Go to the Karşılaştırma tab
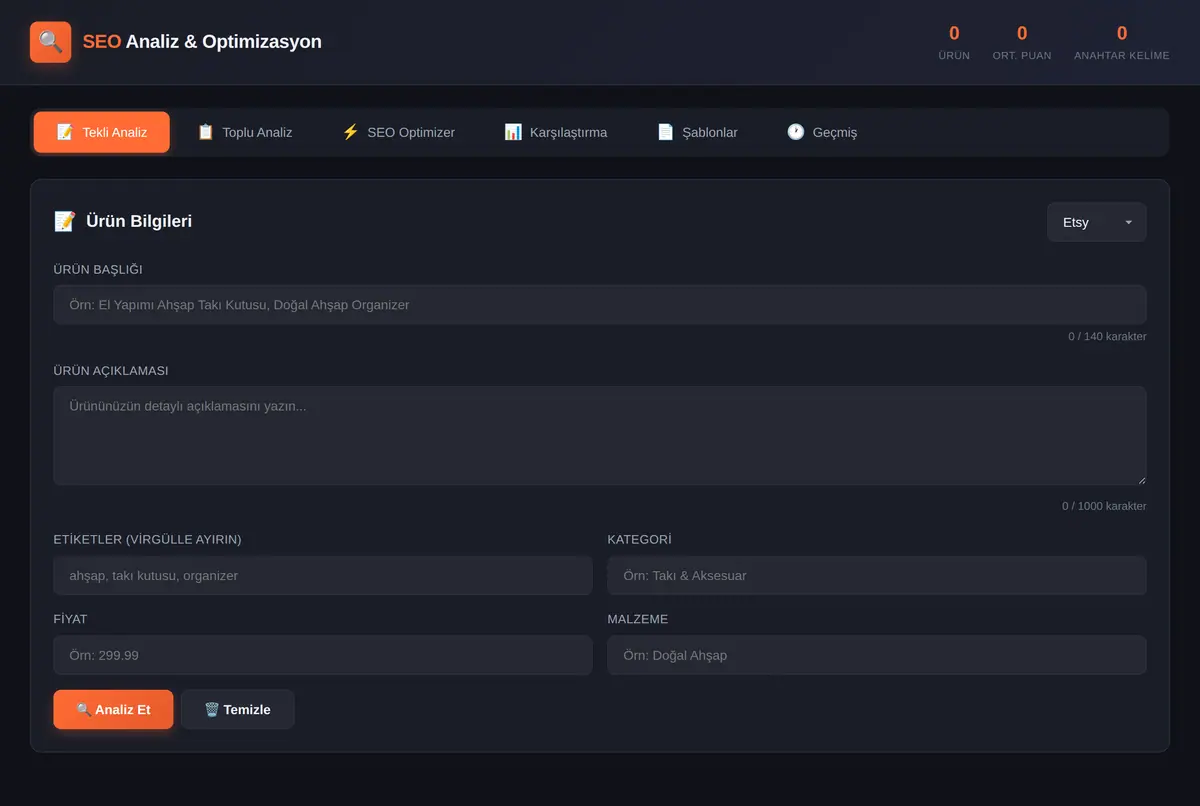This screenshot has width=1200, height=806. [555, 132]
